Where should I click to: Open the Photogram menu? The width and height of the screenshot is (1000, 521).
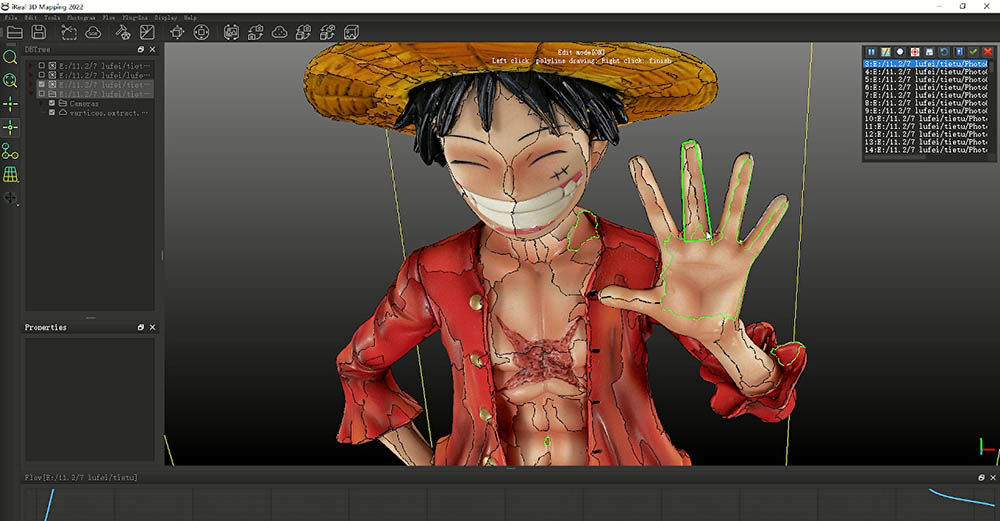point(81,18)
